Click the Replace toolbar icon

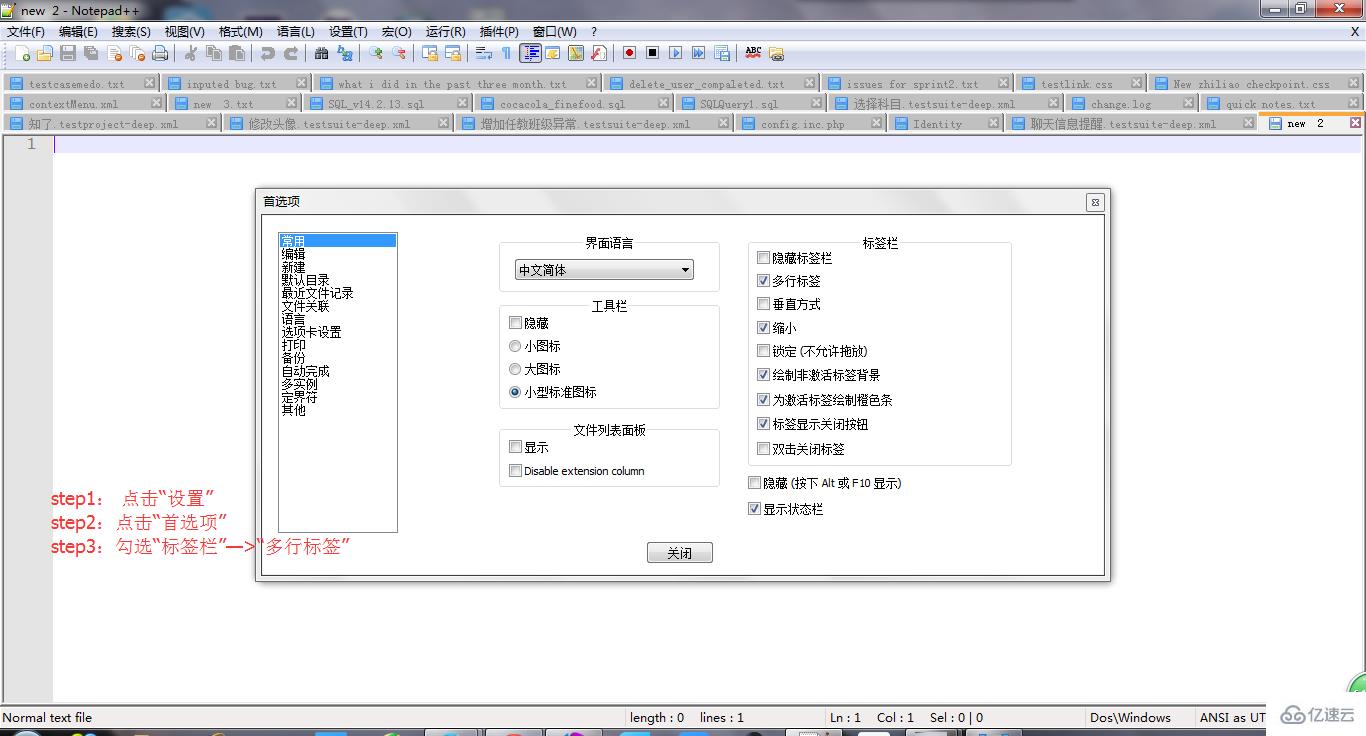[345, 53]
